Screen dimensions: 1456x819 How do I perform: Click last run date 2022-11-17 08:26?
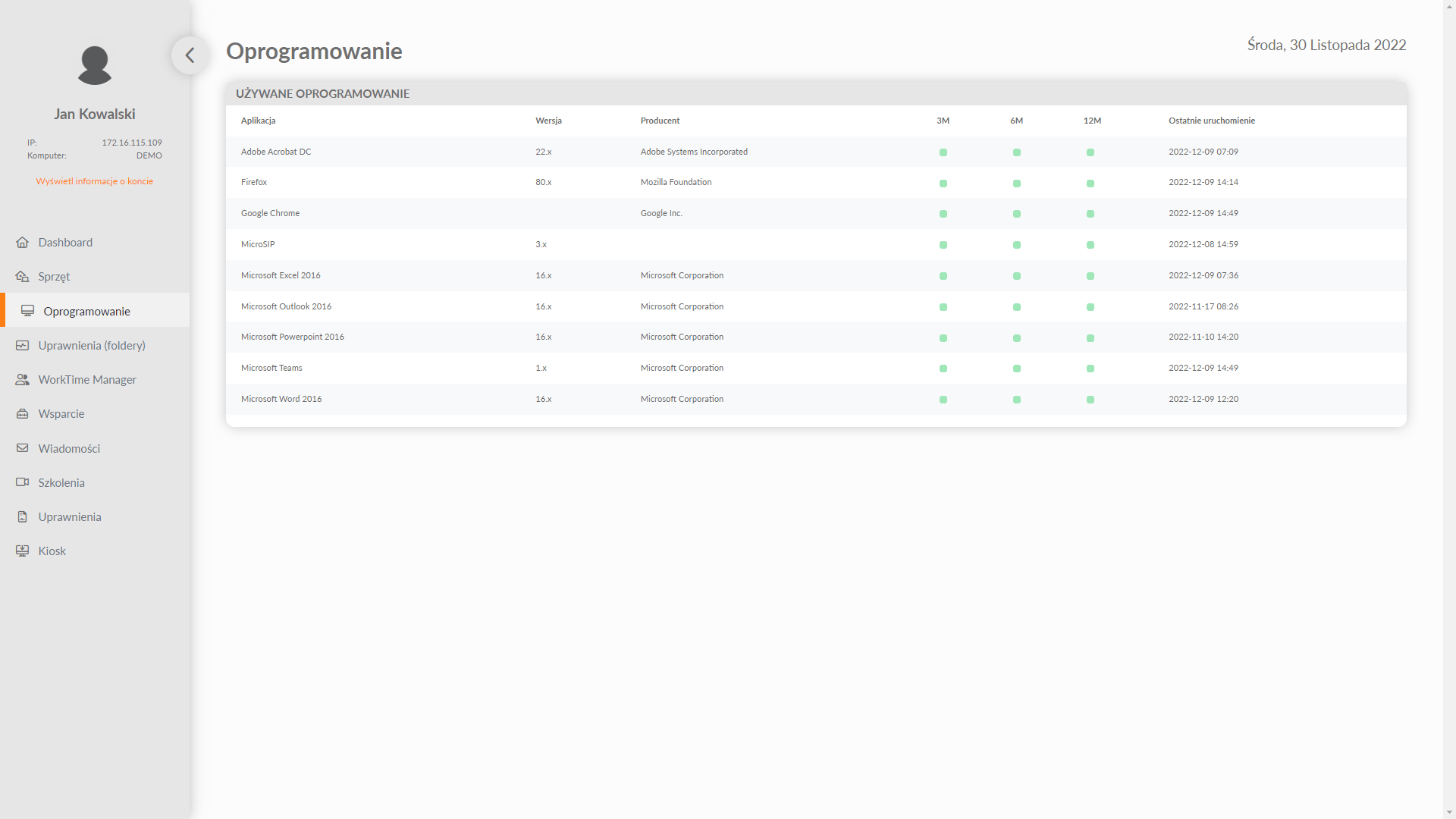pyautogui.click(x=1203, y=306)
